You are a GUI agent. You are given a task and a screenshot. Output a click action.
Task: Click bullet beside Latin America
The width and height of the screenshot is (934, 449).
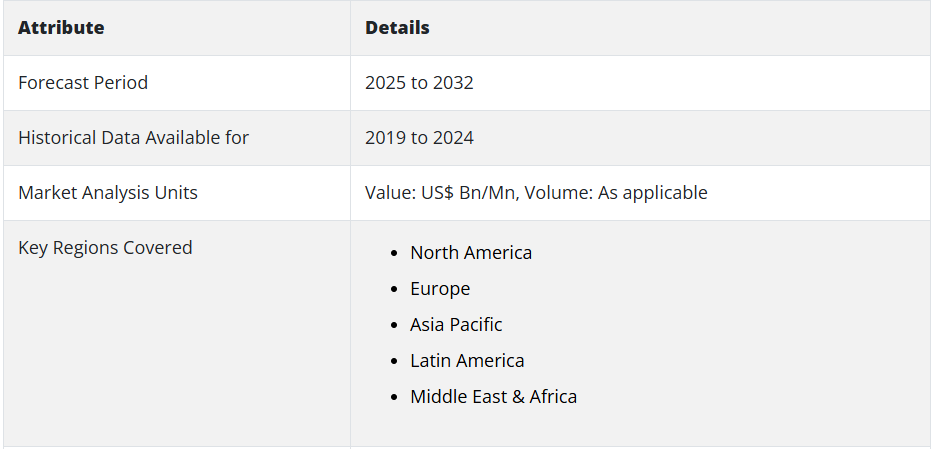394,361
